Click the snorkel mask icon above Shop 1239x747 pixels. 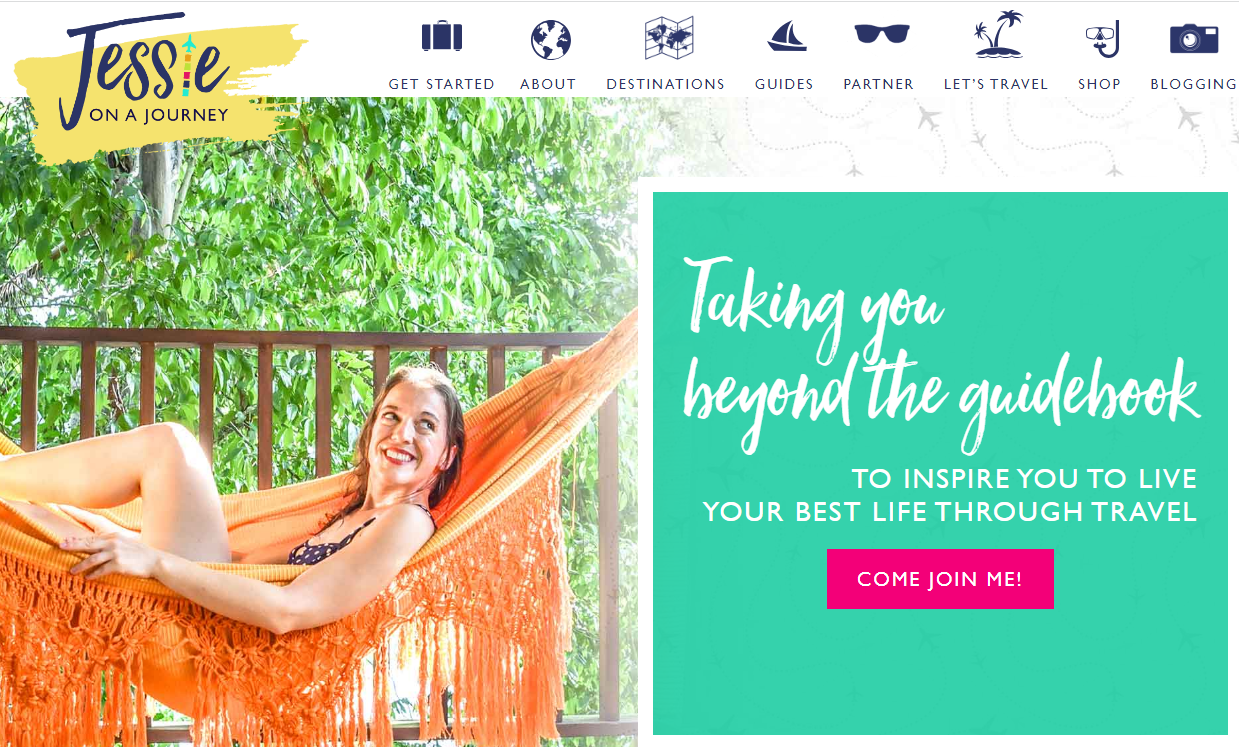(1101, 40)
